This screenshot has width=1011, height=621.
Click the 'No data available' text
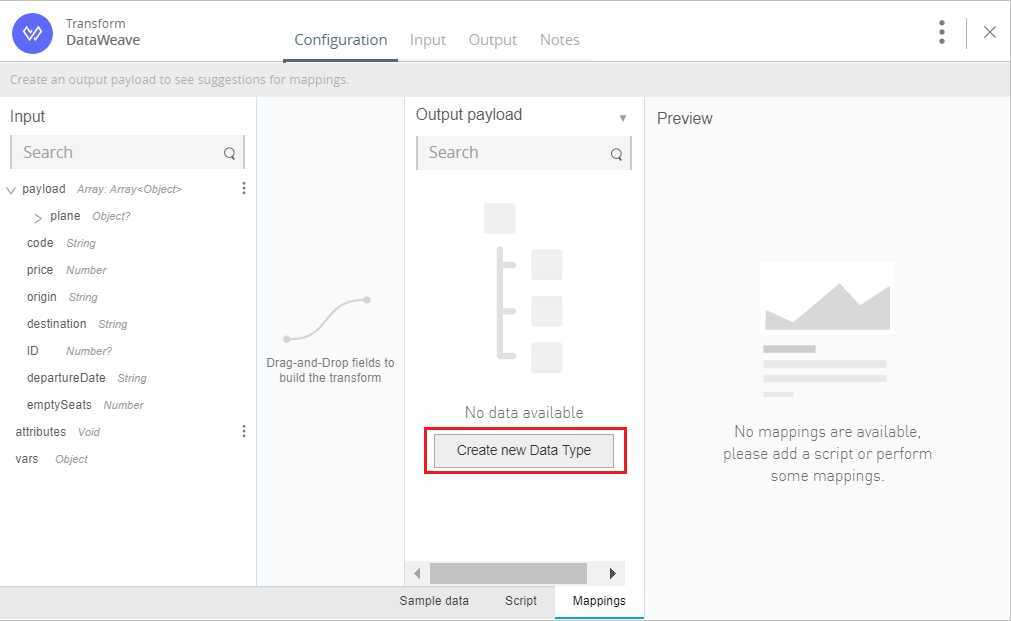524,413
